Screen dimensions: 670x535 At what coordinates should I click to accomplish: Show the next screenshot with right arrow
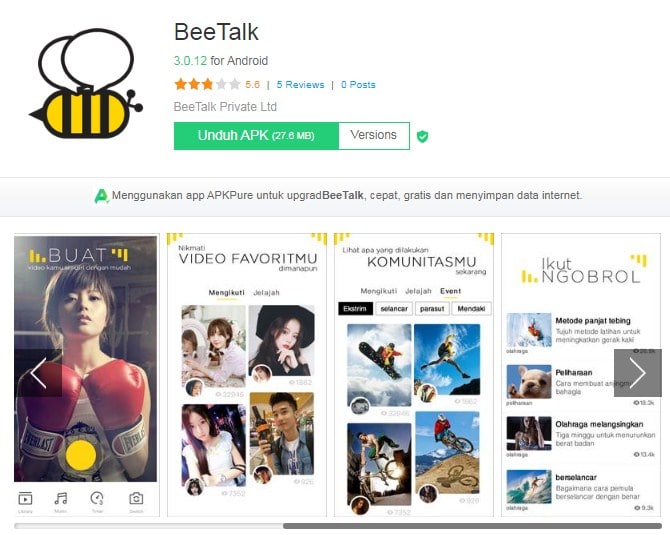(638, 373)
